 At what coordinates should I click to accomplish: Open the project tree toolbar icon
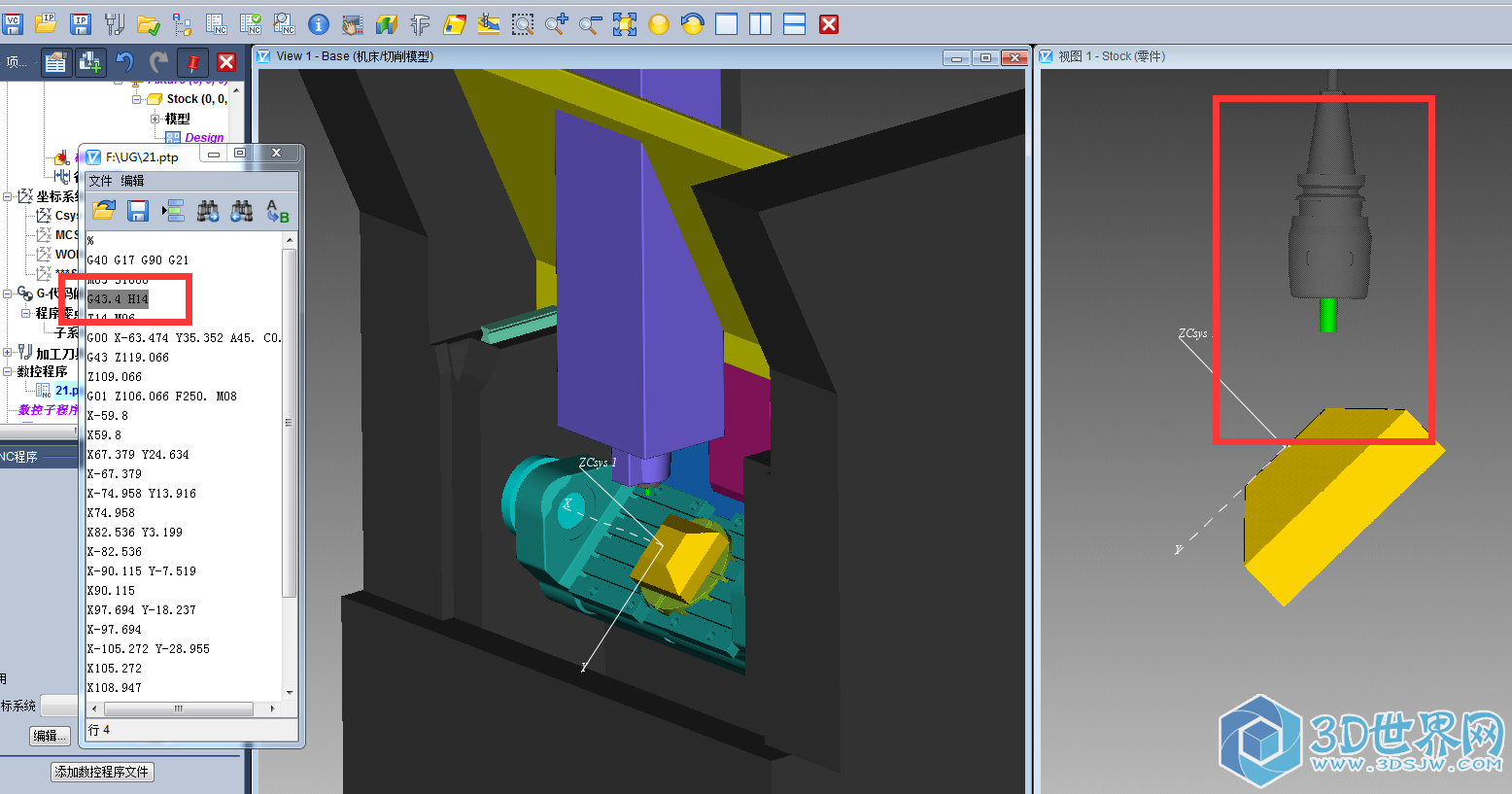[183, 24]
